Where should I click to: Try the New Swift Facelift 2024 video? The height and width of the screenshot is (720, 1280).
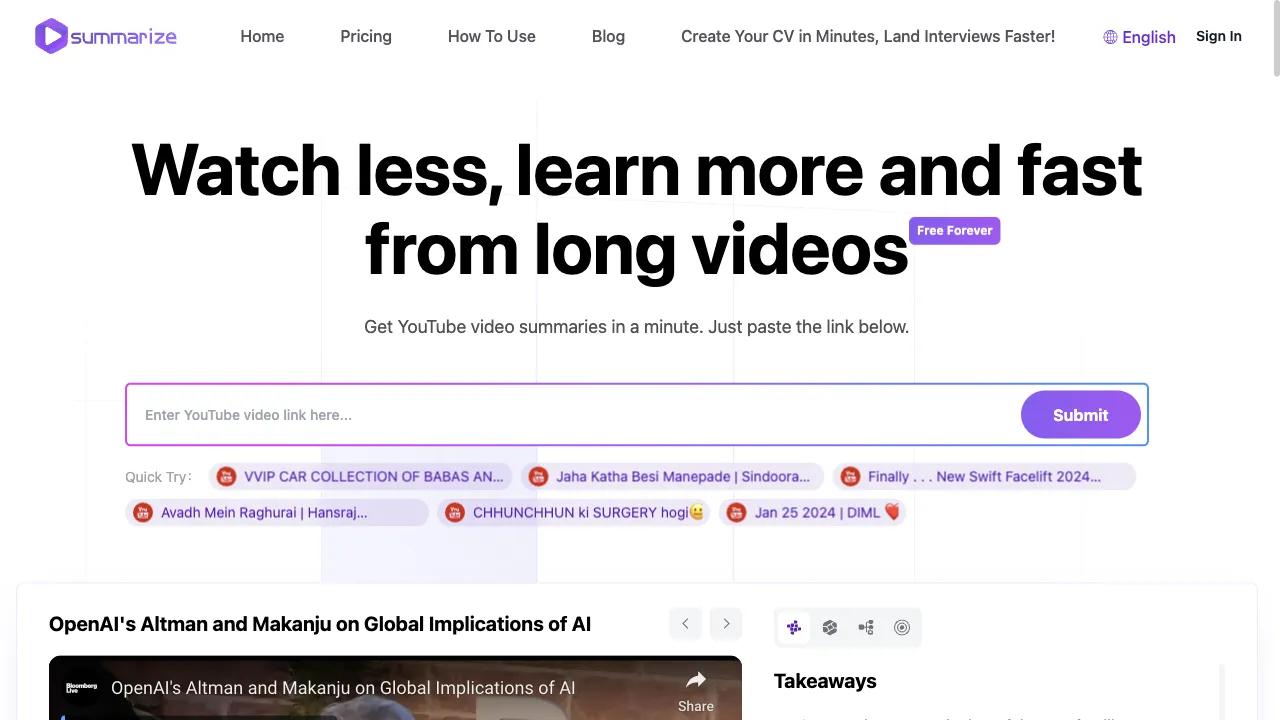(x=985, y=477)
